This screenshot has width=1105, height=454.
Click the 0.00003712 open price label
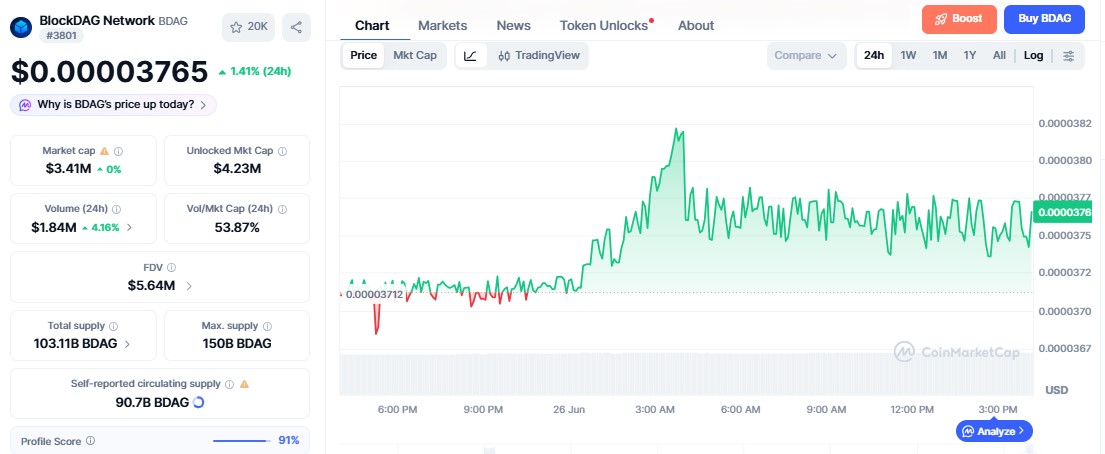coord(374,294)
